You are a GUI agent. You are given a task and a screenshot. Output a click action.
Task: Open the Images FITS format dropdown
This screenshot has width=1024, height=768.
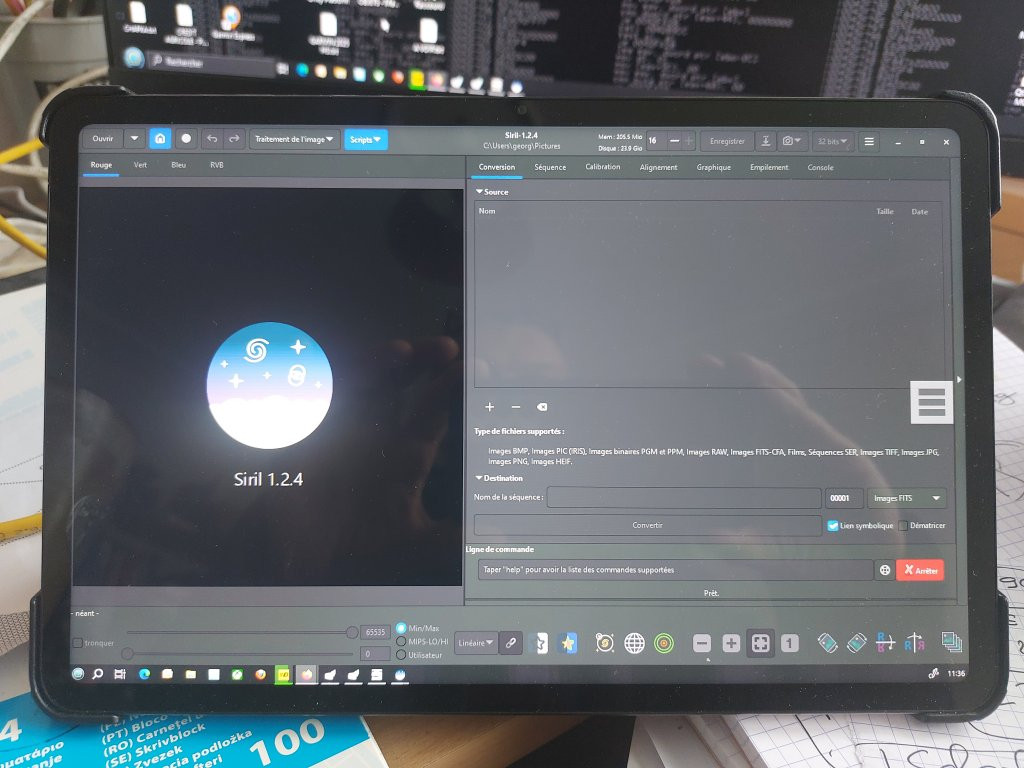tap(906, 498)
